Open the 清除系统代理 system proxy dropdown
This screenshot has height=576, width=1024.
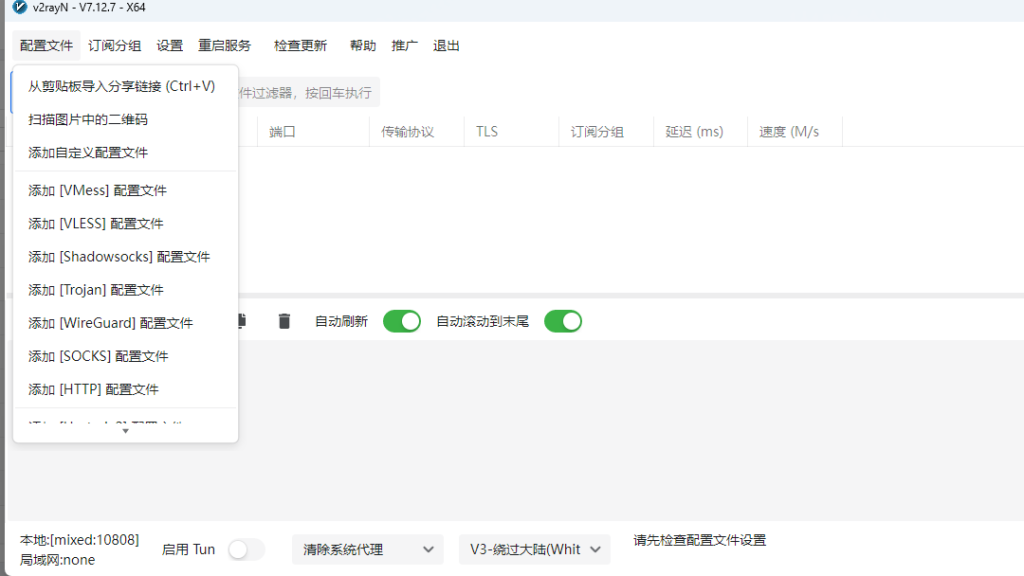[x=367, y=549]
